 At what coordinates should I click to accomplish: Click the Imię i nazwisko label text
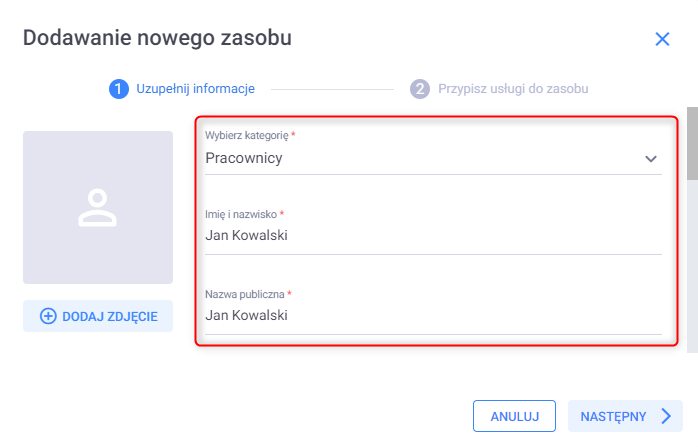point(240,214)
